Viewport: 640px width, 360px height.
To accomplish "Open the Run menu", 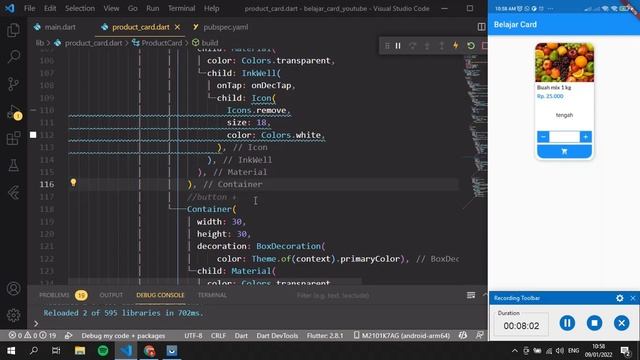I will (x=153, y=8).
